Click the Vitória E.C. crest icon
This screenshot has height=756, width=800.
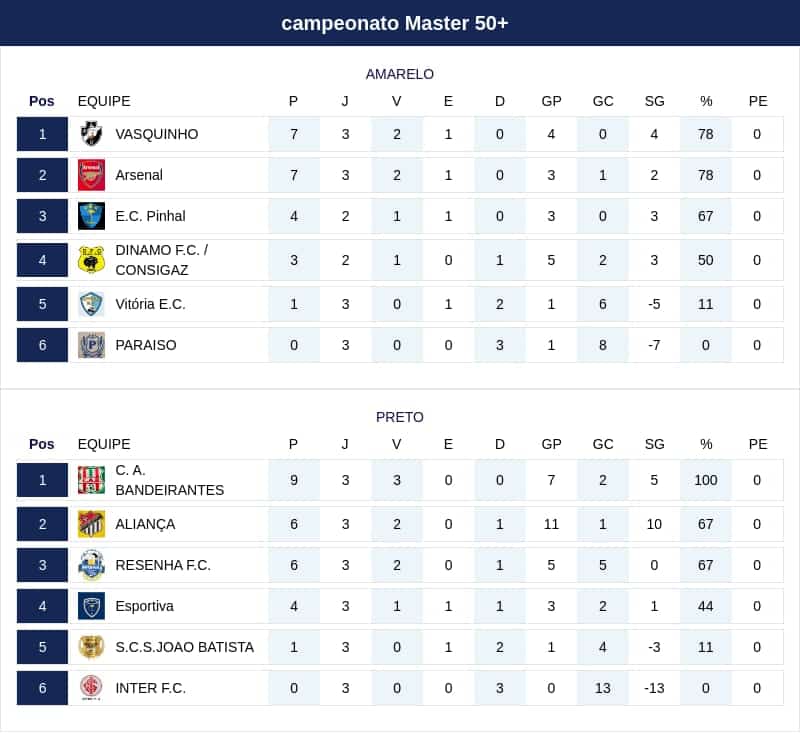point(91,304)
